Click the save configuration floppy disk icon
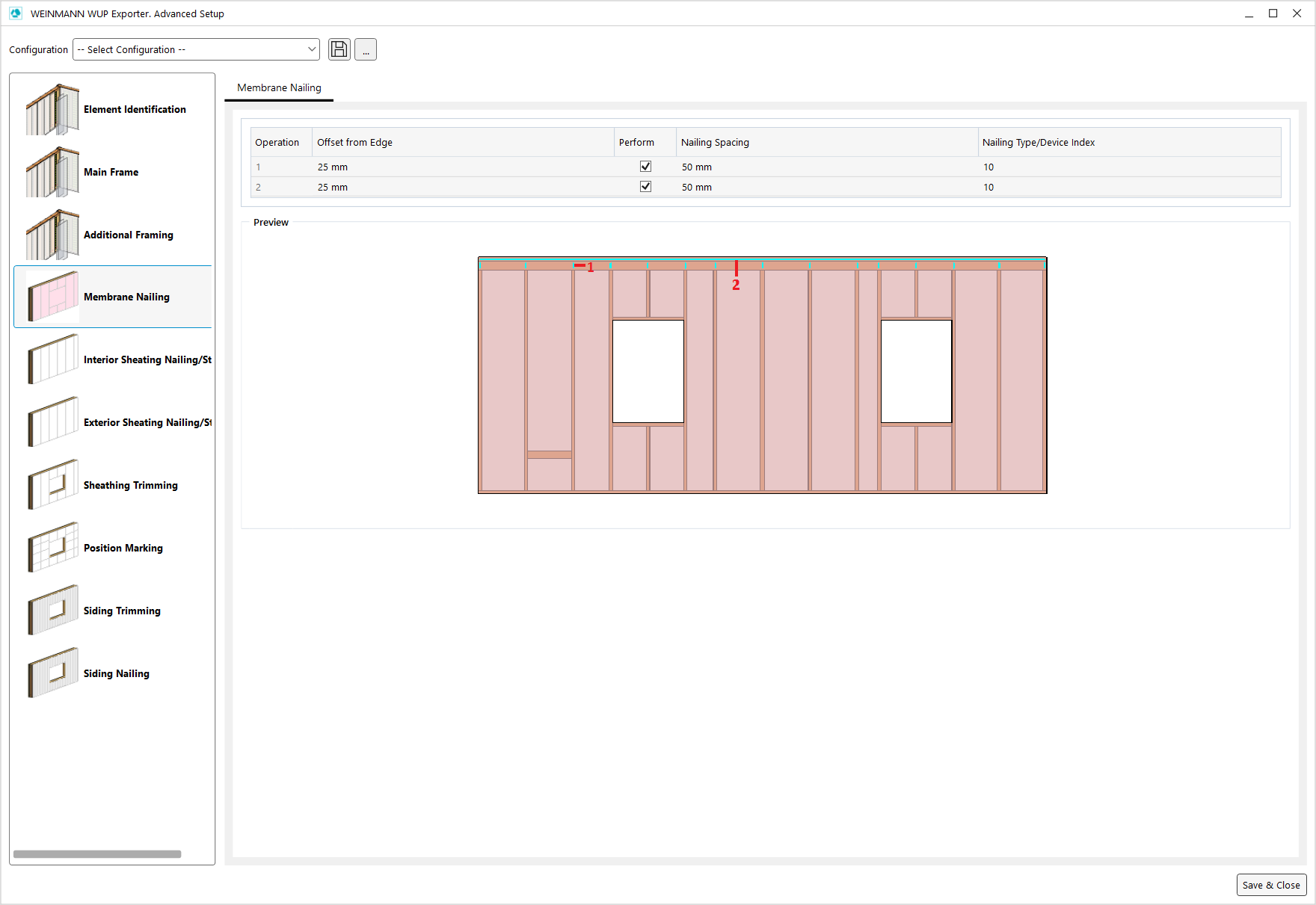This screenshot has height=905, width=1316. point(339,49)
